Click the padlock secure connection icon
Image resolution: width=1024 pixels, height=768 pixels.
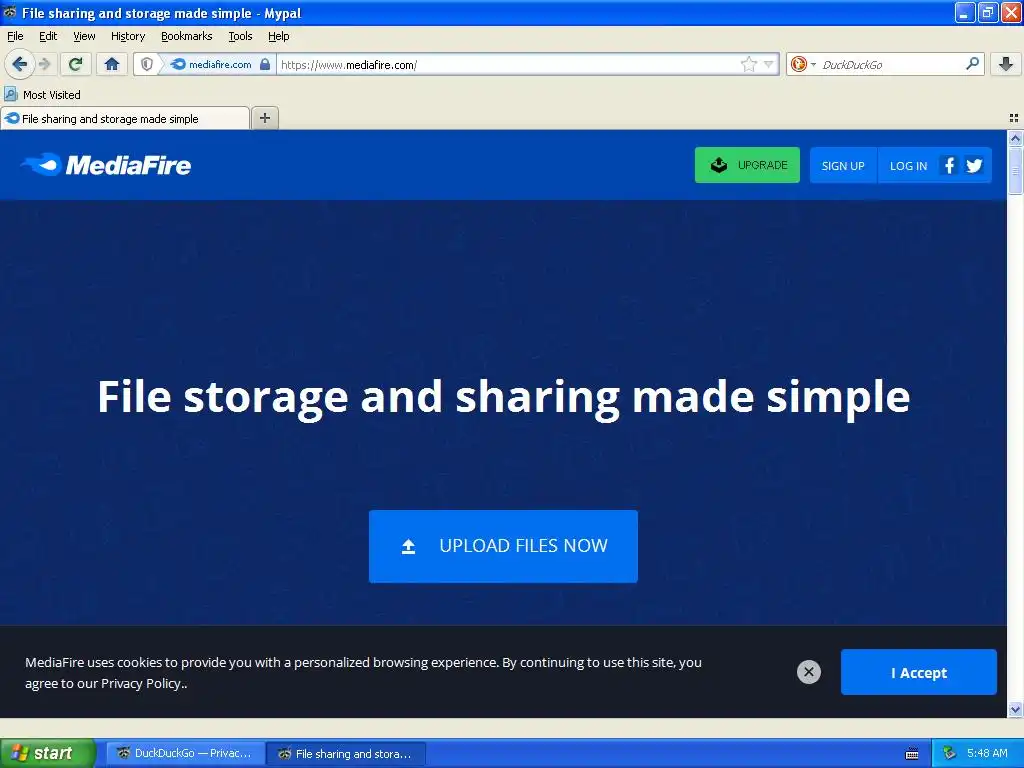(x=264, y=64)
